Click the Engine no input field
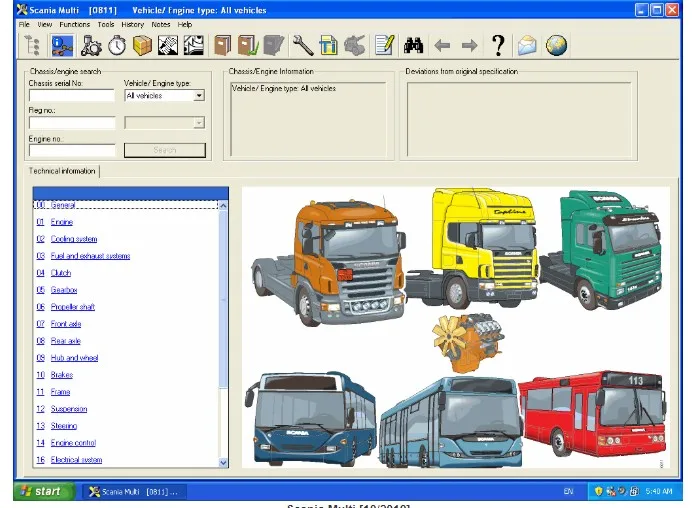 click(71, 151)
